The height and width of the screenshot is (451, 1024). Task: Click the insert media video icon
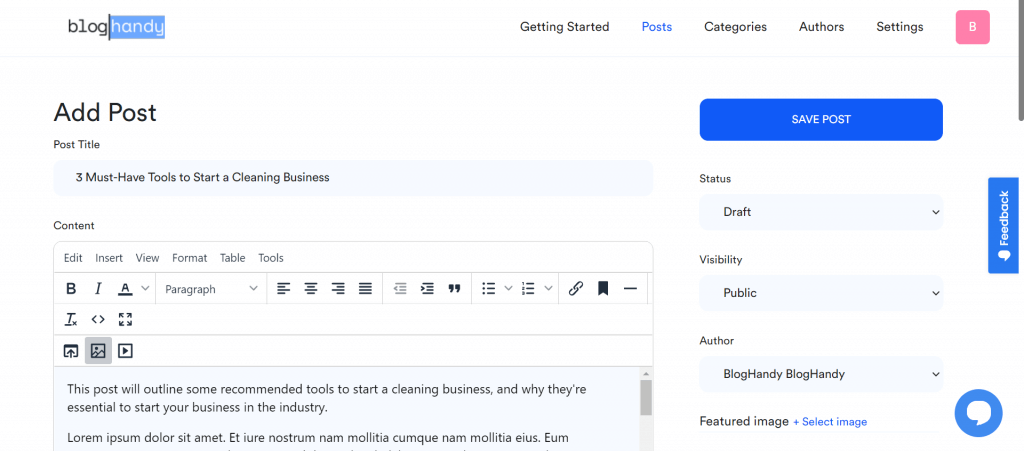(x=125, y=351)
